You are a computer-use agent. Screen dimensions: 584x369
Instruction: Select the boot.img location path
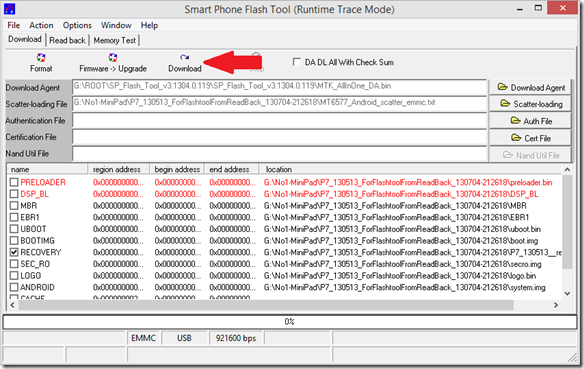[x=401, y=241]
